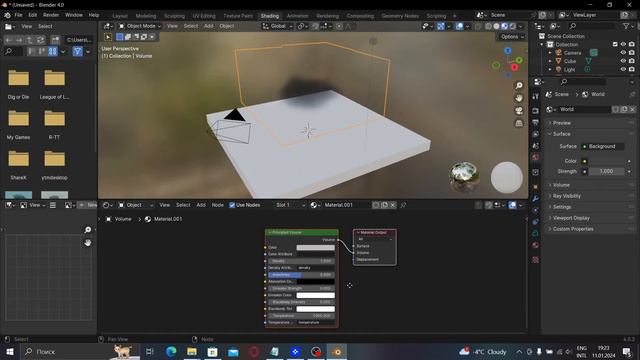640x360 pixels.
Task: Click the World Strength value field
Action: point(606,171)
